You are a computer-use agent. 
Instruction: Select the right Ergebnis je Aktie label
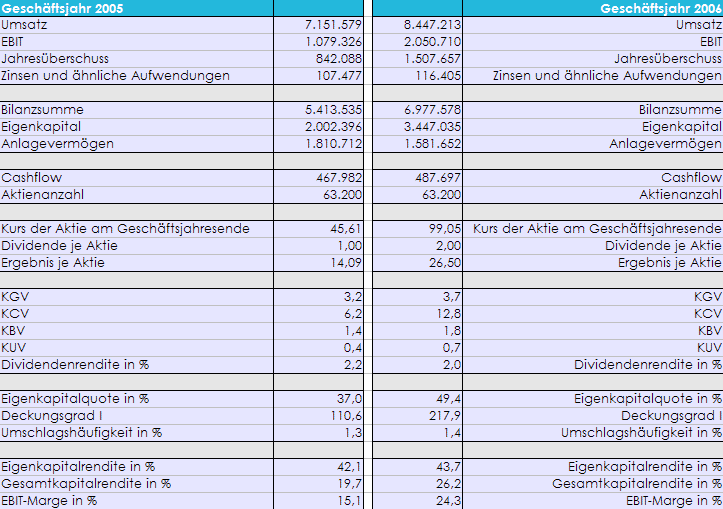(670, 263)
